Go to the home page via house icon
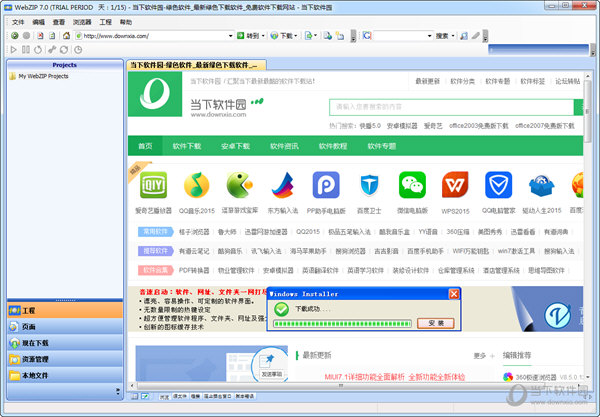This screenshot has width=600, height=417. click(x=67, y=36)
